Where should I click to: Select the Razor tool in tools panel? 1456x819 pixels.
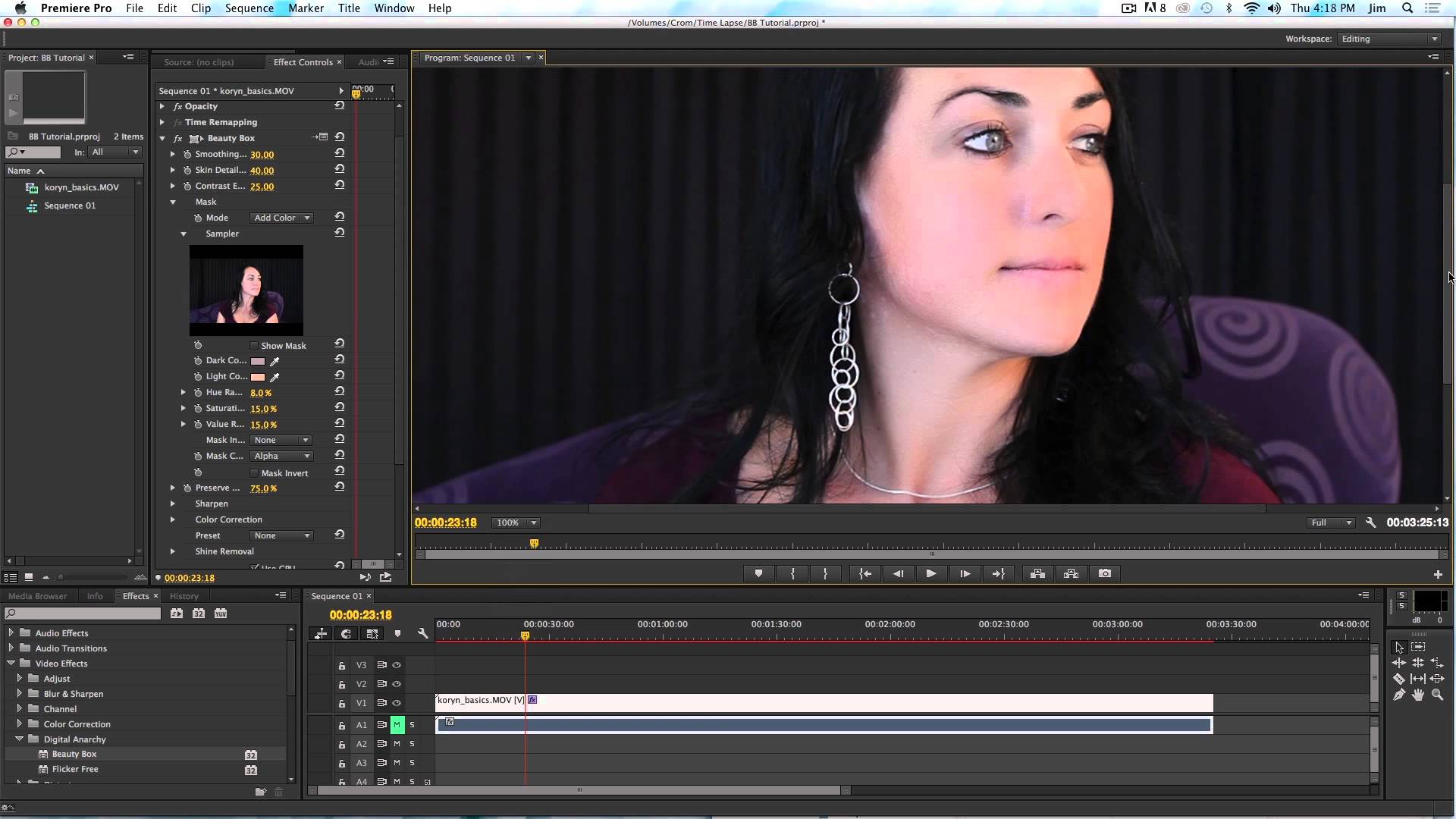point(1399,679)
